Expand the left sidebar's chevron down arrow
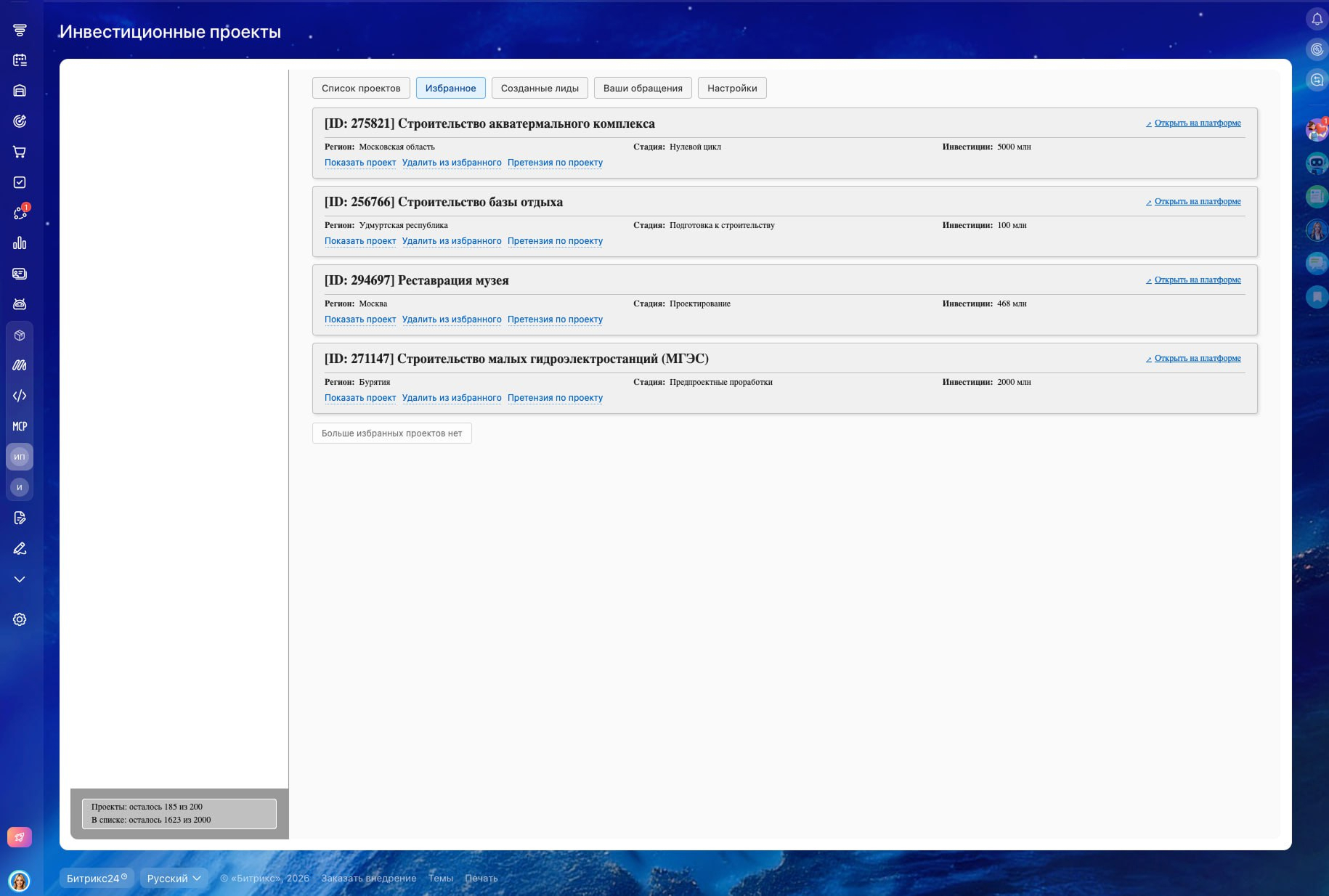 click(x=20, y=579)
